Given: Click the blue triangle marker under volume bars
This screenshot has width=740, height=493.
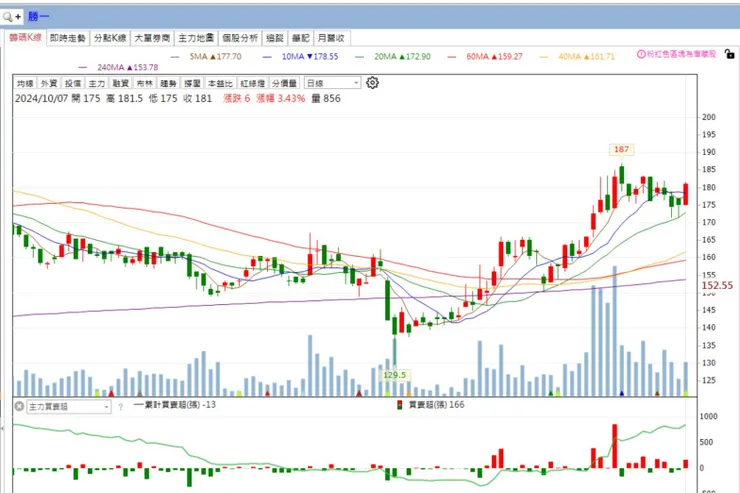Looking at the screenshot, I should click(x=622, y=393).
